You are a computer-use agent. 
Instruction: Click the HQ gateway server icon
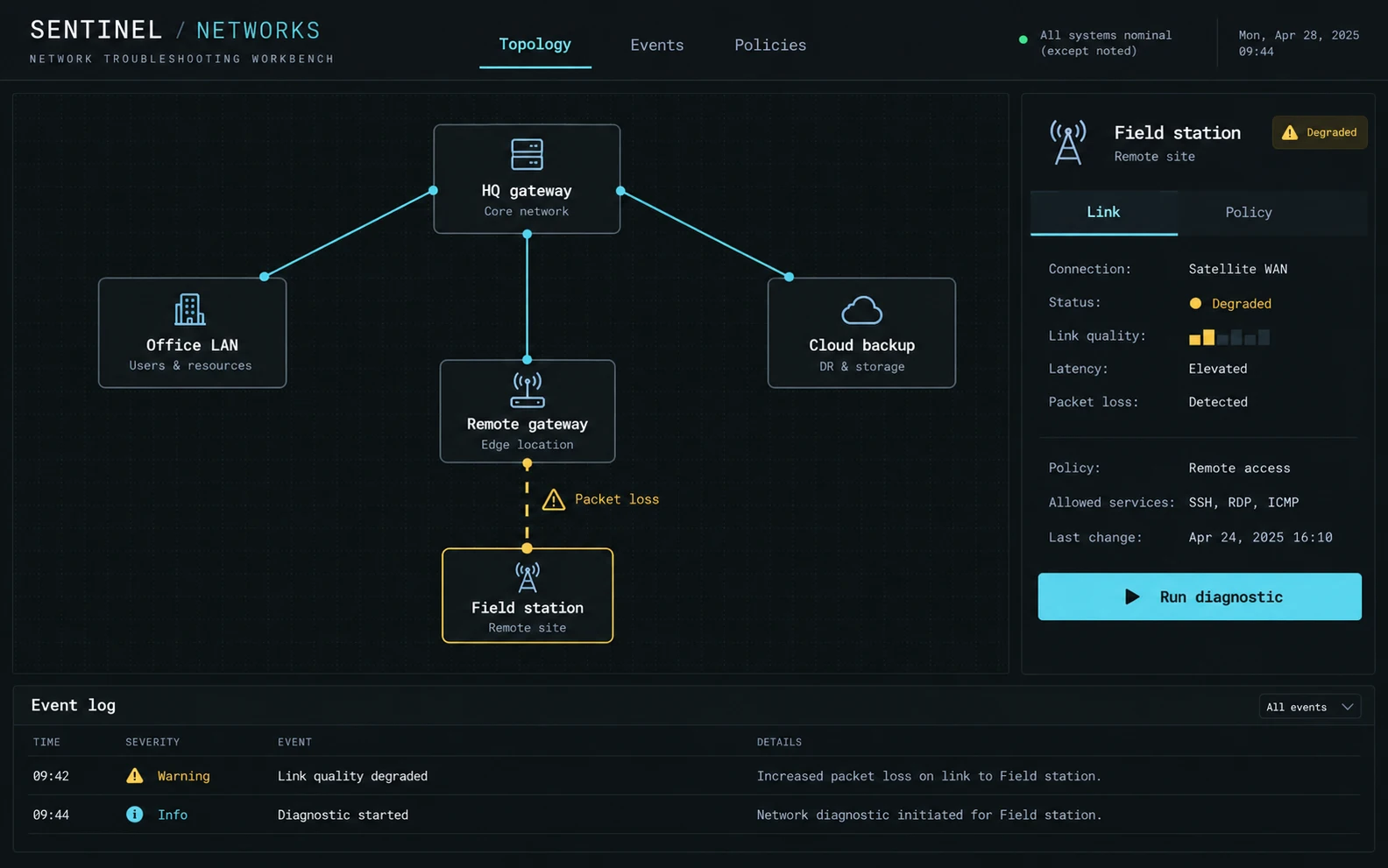[527, 154]
